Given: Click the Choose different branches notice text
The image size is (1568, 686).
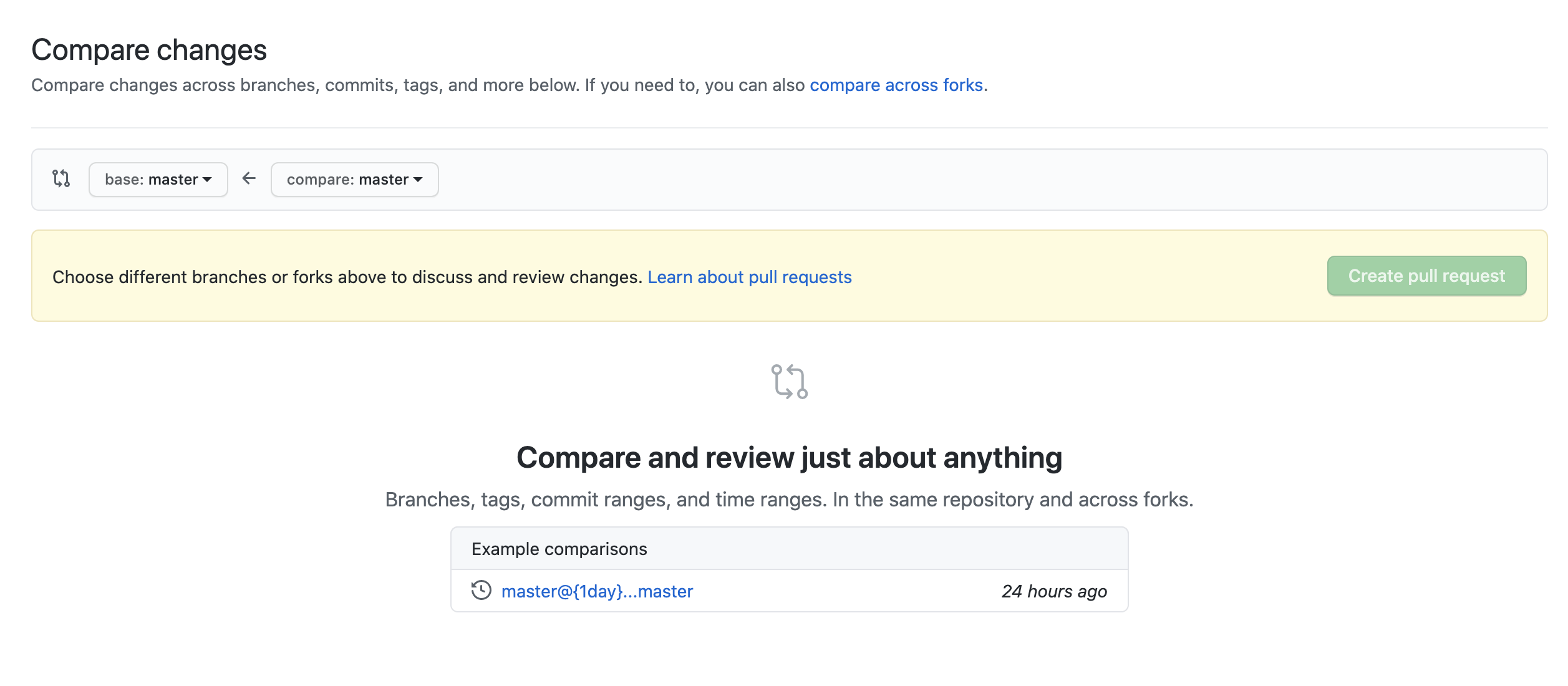Looking at the screenshot, I should (x=347, y=277).
